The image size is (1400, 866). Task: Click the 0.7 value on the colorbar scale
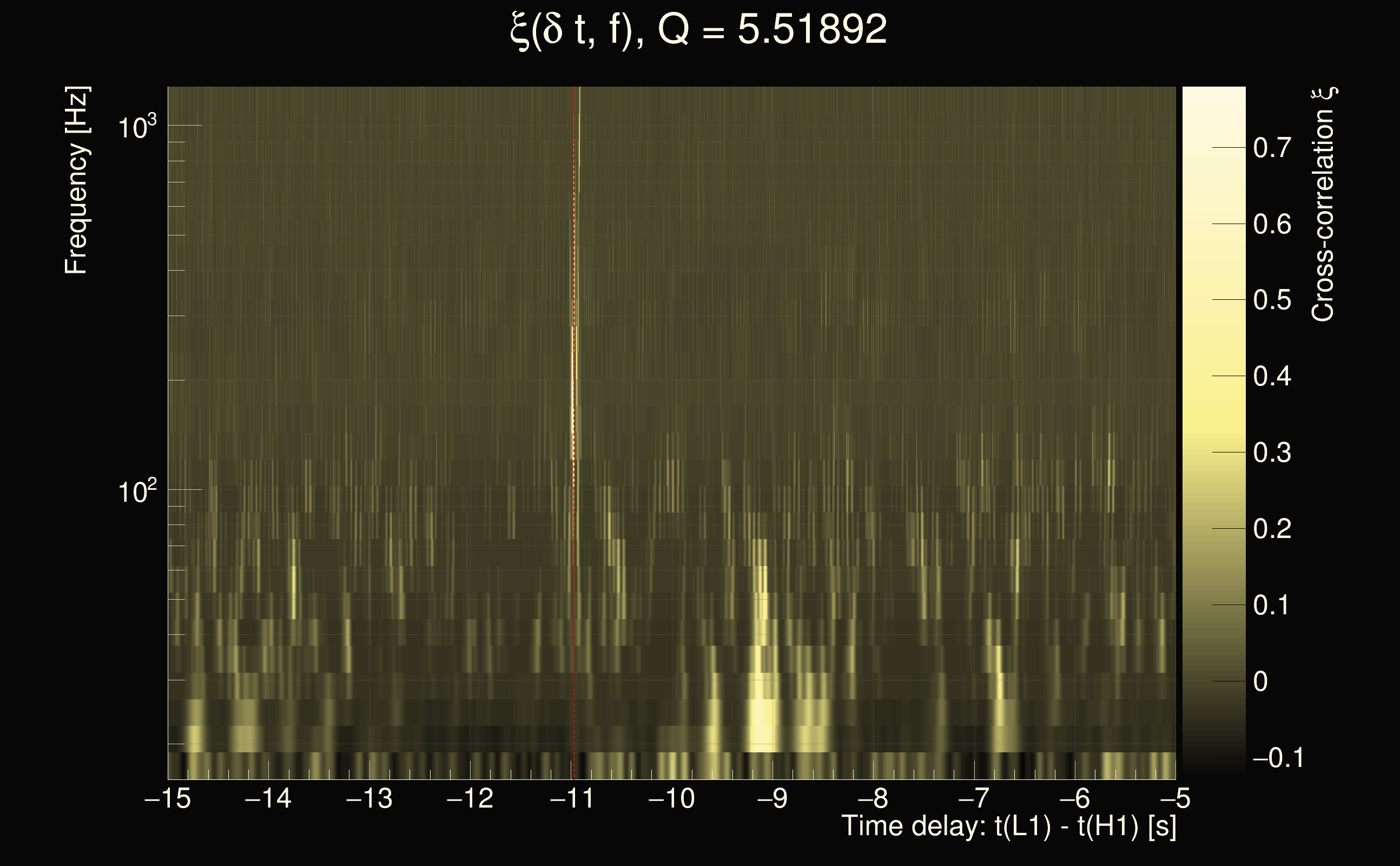pos(1272,148)
